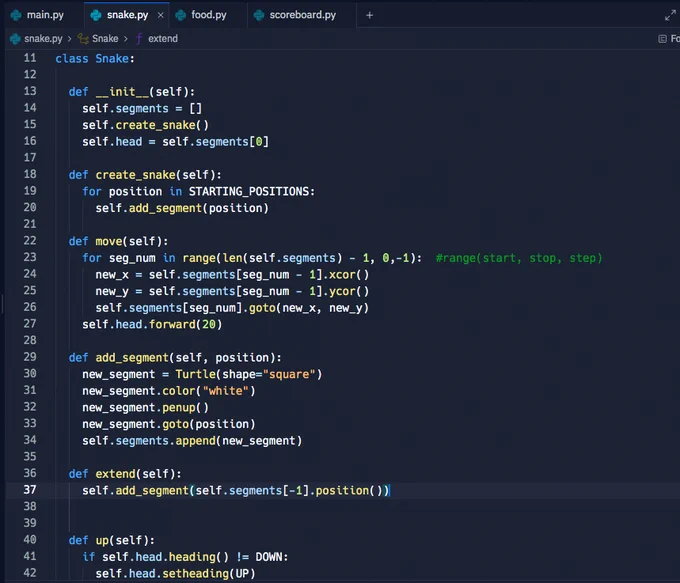Click 'self.head.heading() != DOWN' condition
Viewport: 680px width, 583px height.
[192, 557]
